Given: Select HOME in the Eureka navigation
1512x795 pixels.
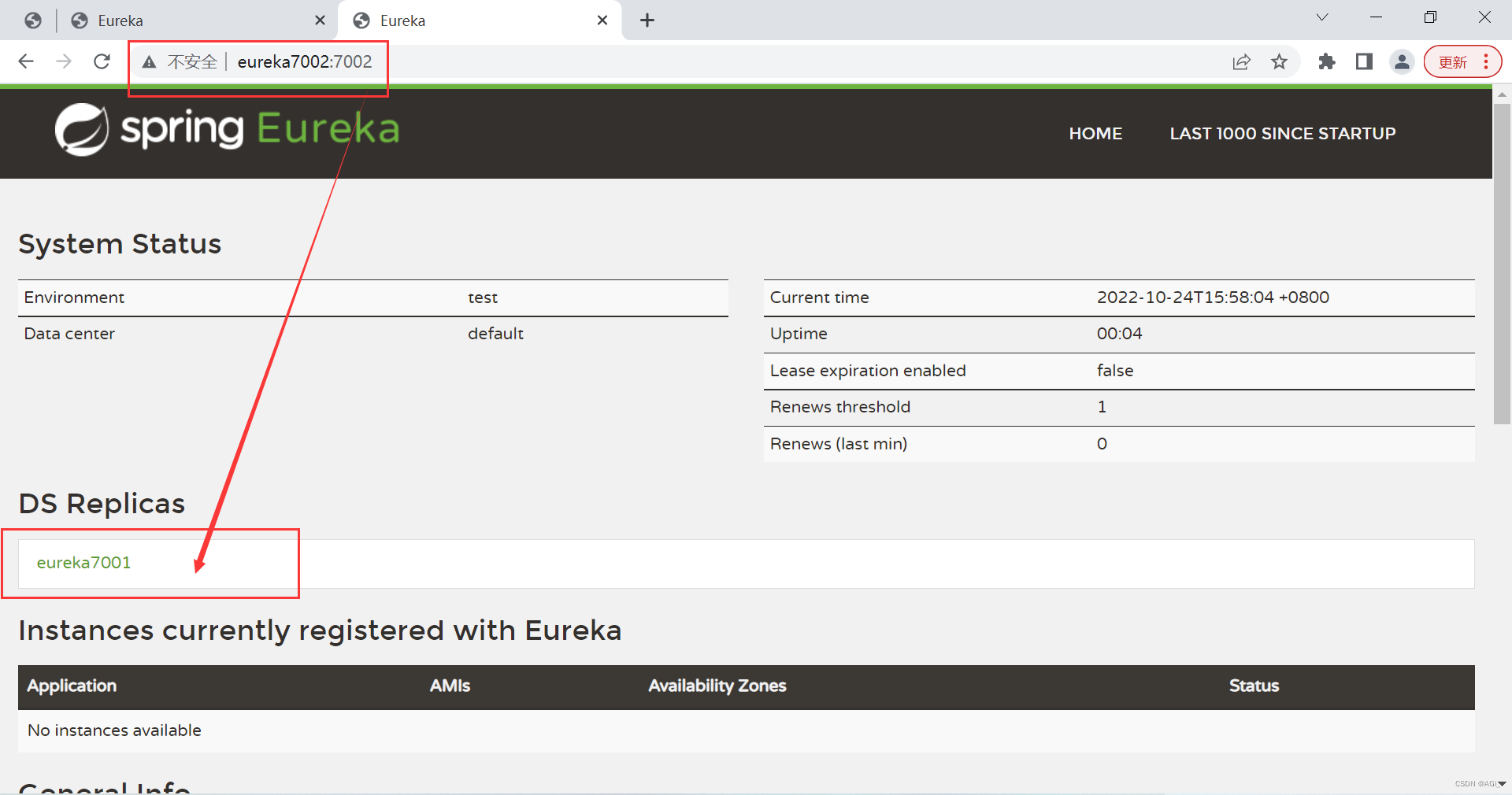Looking at the screenshot, I should 1095,133.
